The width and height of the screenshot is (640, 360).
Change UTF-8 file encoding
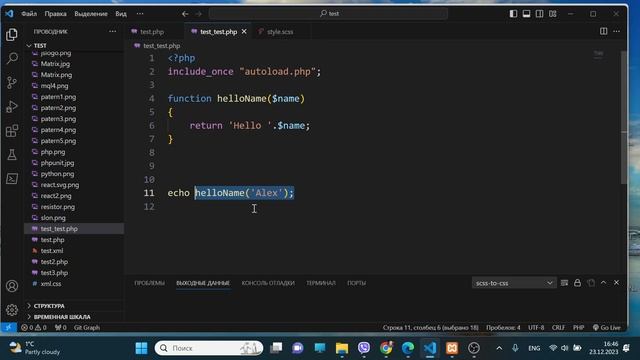click(536, 327)
